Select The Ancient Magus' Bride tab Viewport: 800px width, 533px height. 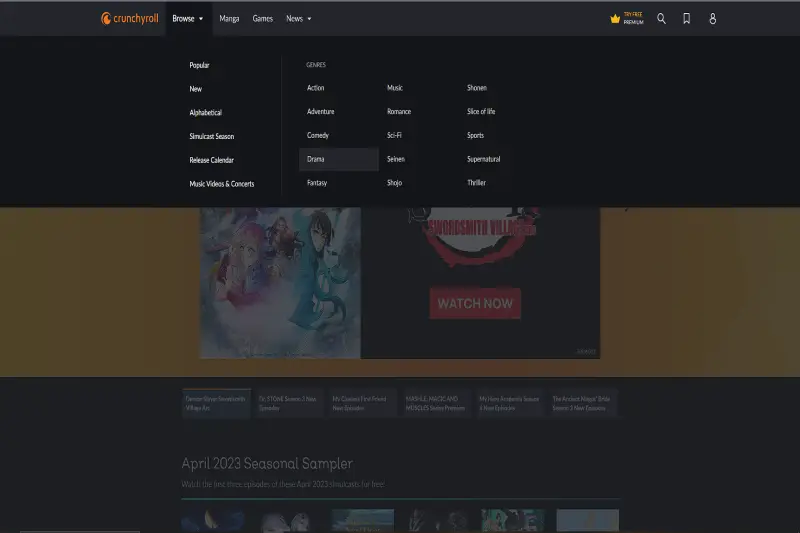[583, 403]
